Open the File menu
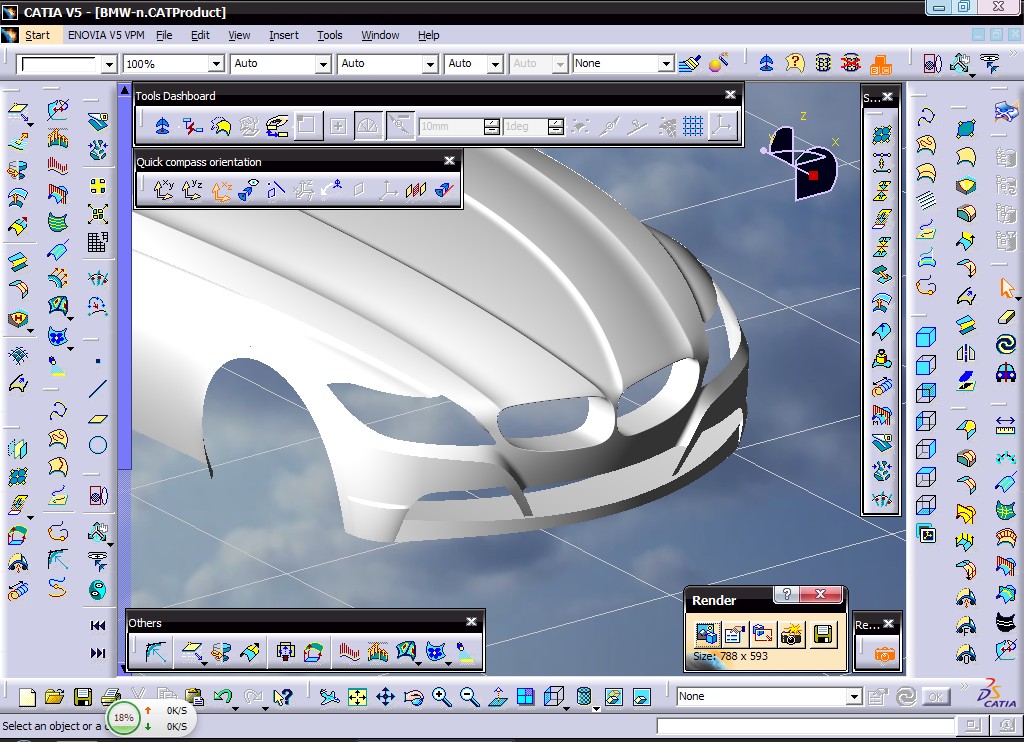1024x742 pixels. pos(164,35)
